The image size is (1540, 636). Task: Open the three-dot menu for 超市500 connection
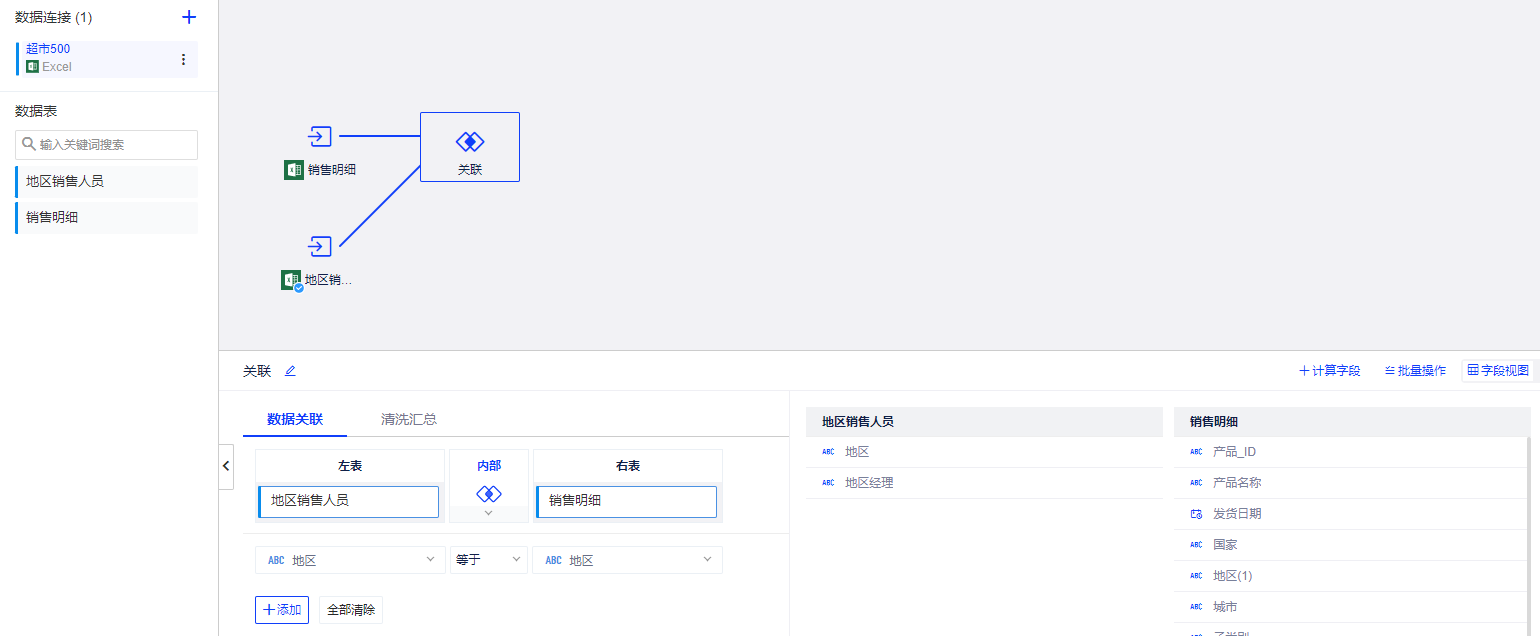pos(183,60)
